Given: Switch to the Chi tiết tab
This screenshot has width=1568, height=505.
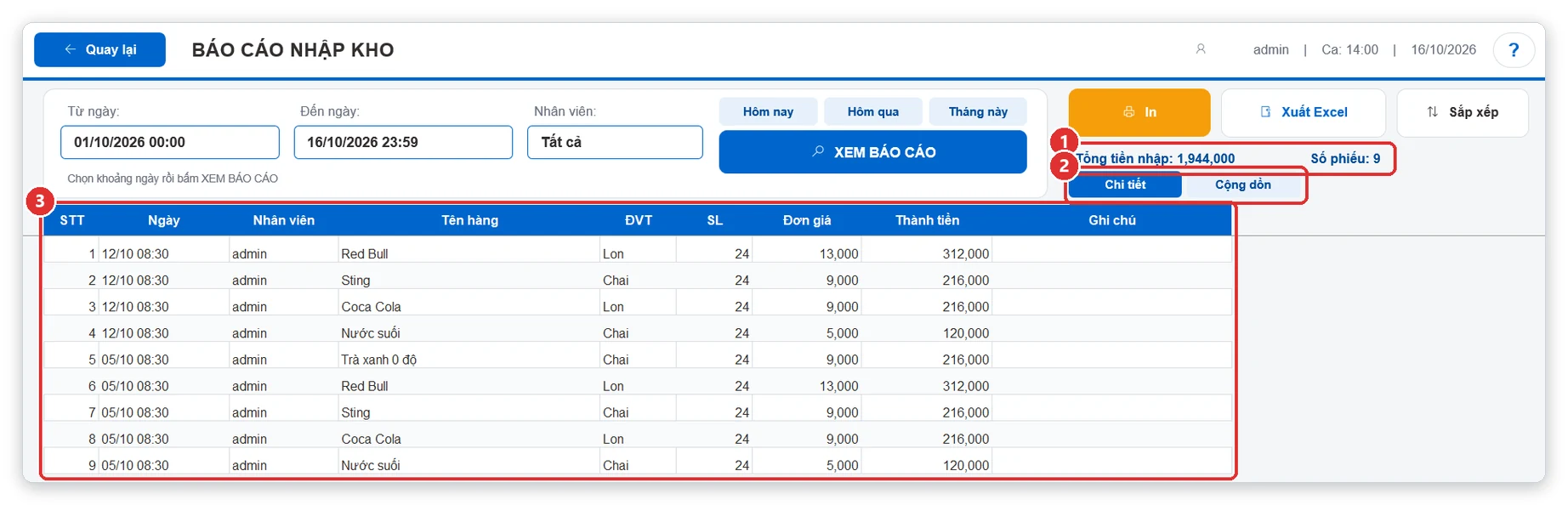Looking at the screenshot, I should coord(1125,184).
